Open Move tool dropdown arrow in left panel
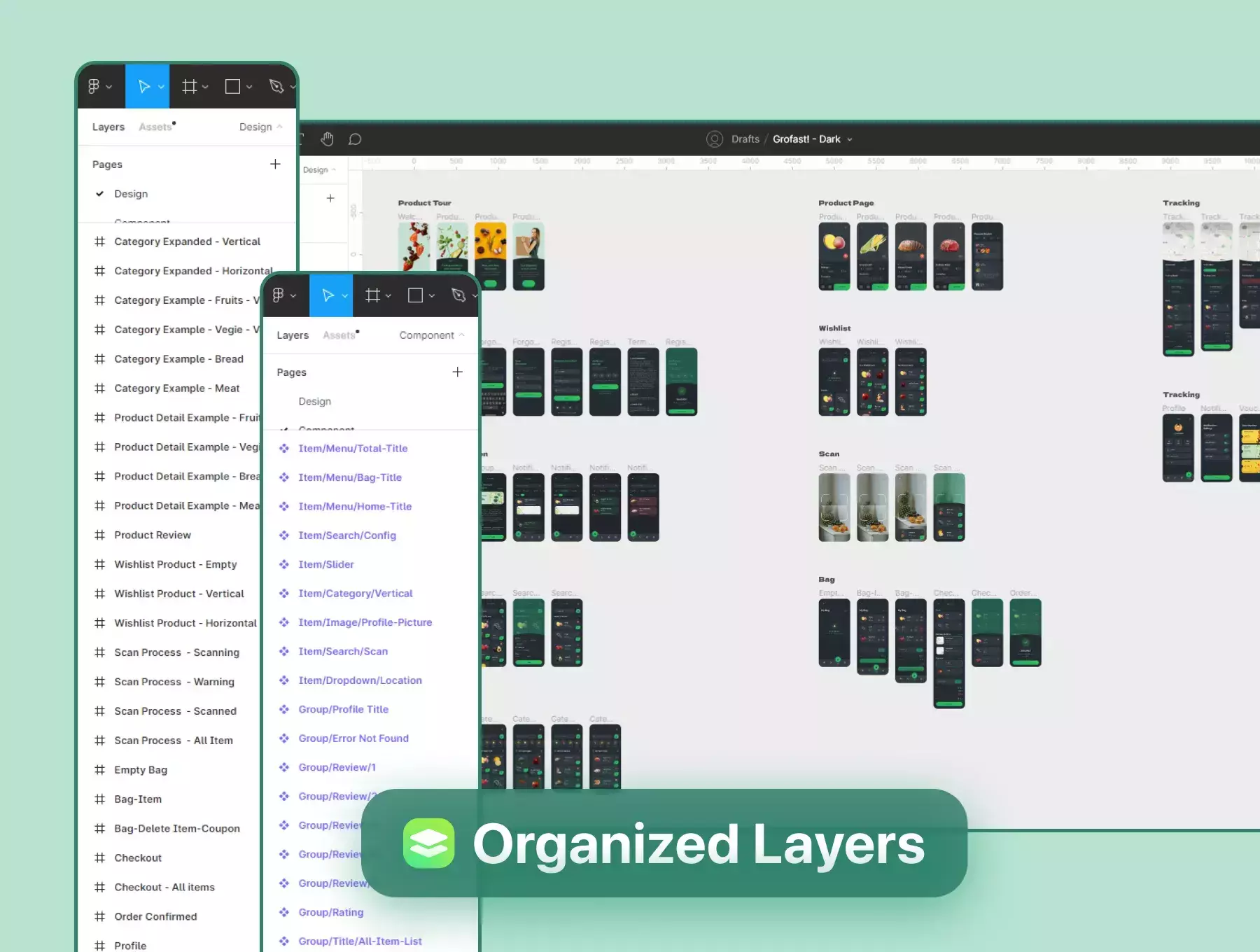The height and width of the screenshot is (952, 1260). click(161, 87)
